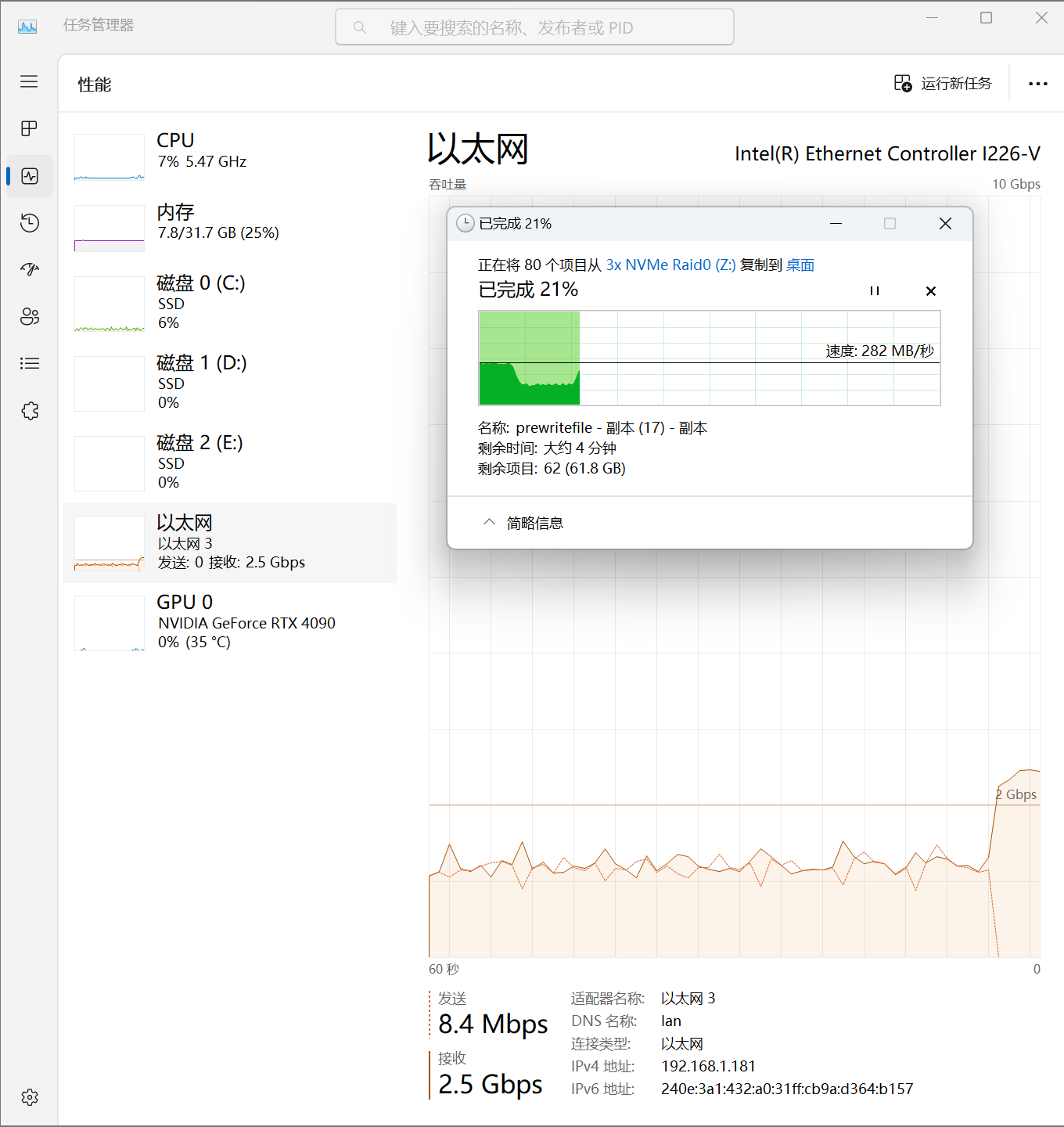
Task: Open the hamburger navigation menu
Action: click(x=29, y=81)
